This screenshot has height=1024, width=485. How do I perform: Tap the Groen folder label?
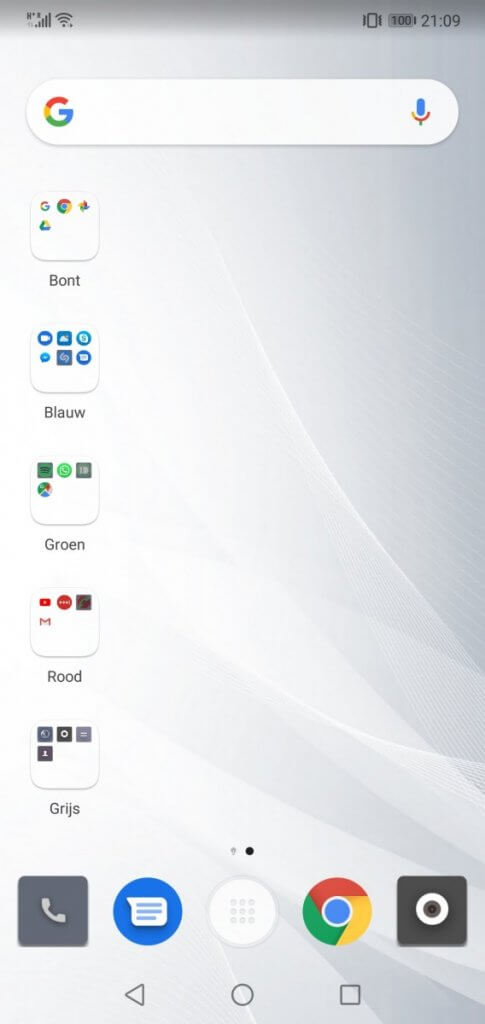point(65,544)
